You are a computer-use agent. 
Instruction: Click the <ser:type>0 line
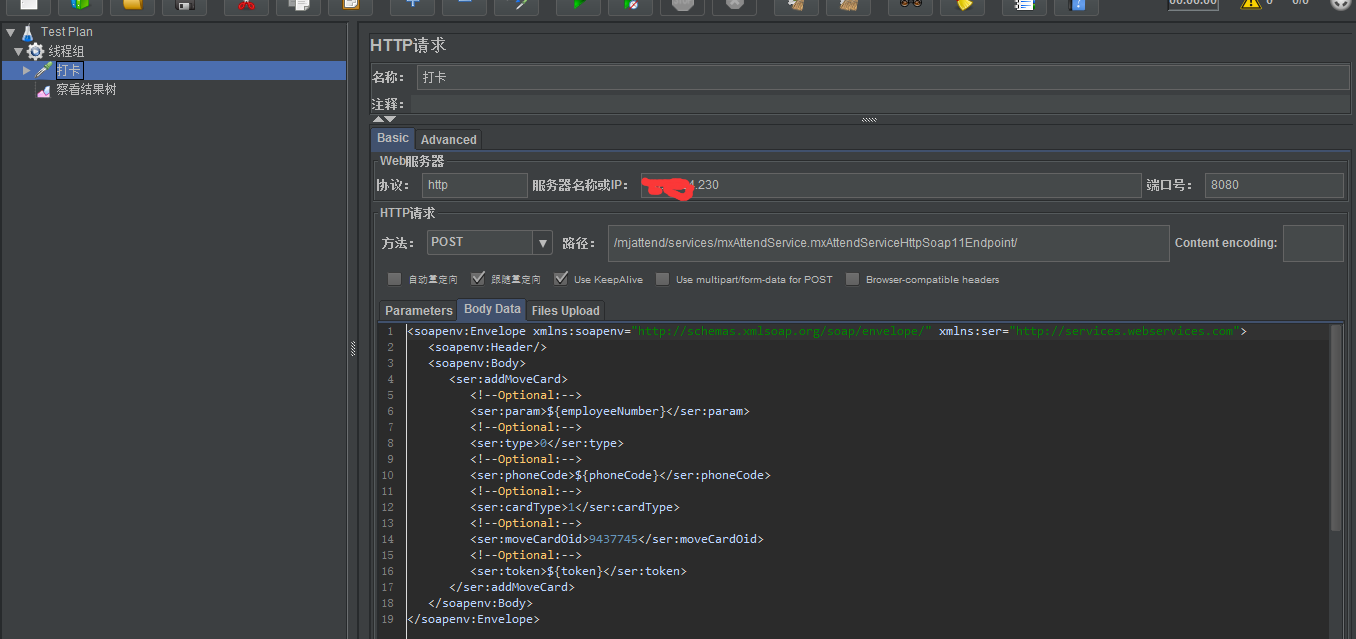tap(546, 443)
